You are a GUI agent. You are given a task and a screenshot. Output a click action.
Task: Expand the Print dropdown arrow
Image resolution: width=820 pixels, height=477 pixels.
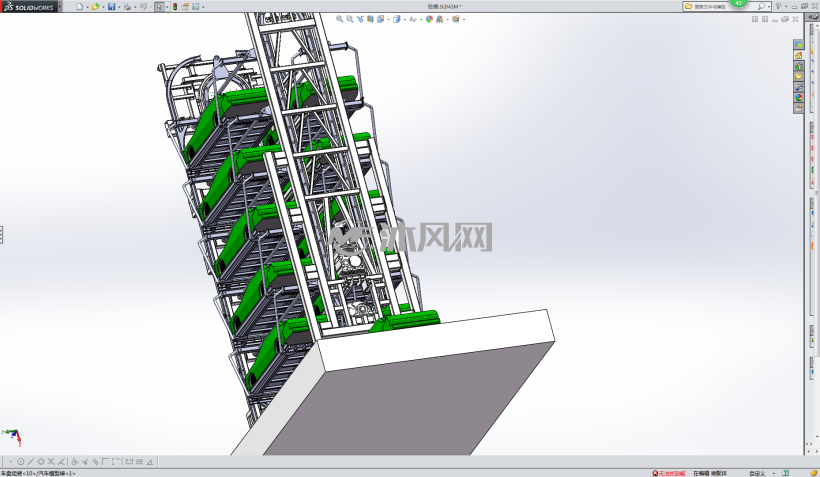(x=135, y=7)
